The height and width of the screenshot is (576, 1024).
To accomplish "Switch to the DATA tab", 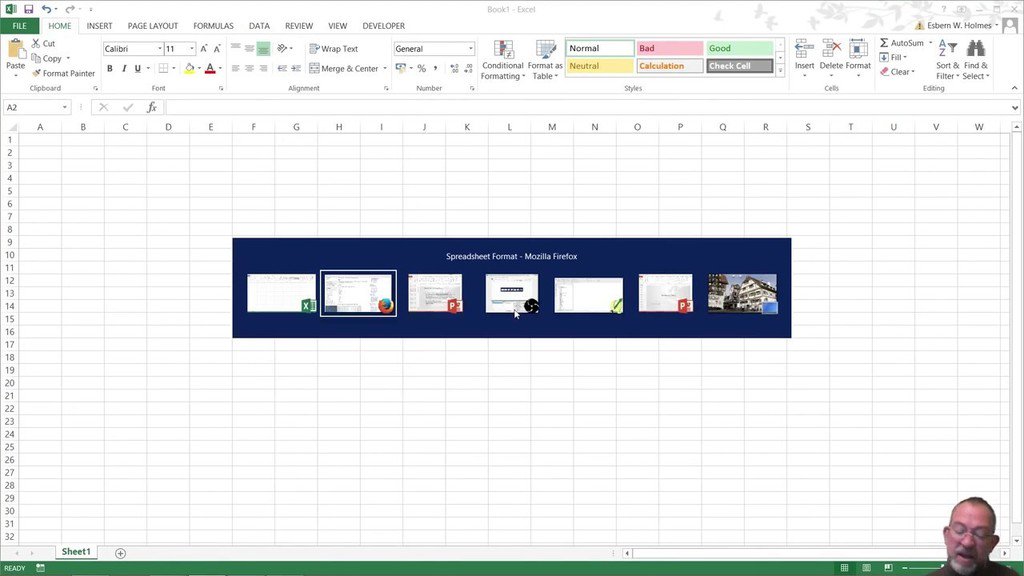I will (x=259, y=26).
